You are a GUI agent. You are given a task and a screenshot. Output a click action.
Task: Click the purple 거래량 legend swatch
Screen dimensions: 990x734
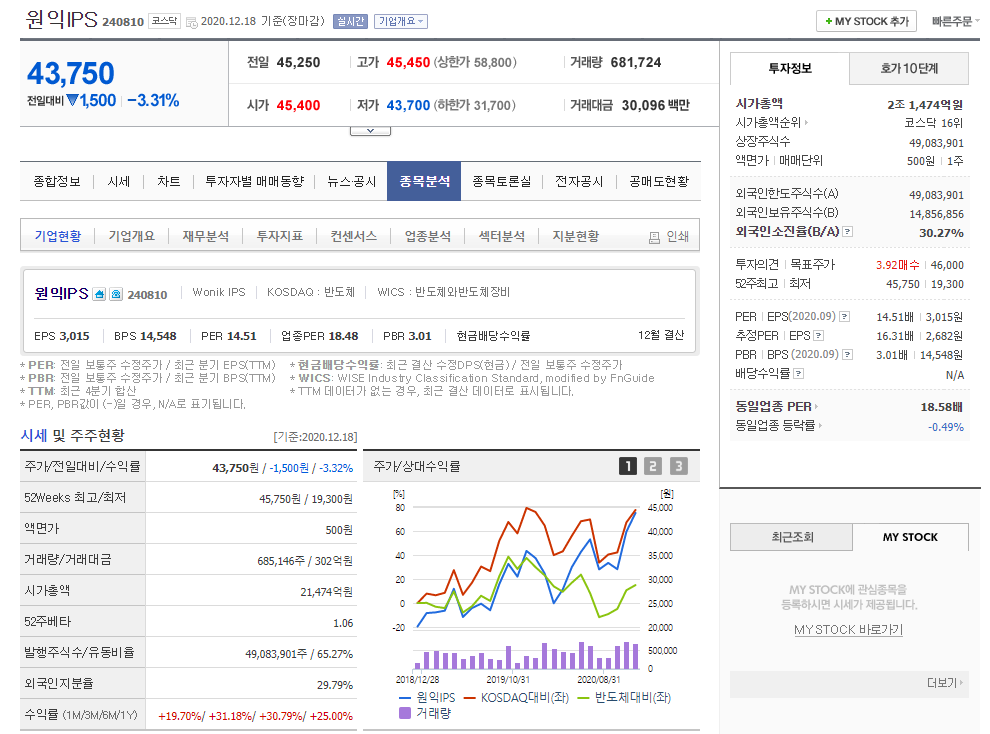pos(405,713)
